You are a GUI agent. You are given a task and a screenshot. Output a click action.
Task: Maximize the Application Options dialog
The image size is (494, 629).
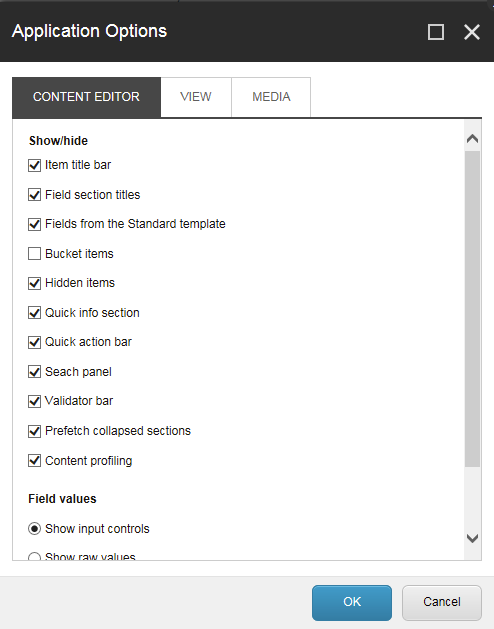click(x=436, y=32)
